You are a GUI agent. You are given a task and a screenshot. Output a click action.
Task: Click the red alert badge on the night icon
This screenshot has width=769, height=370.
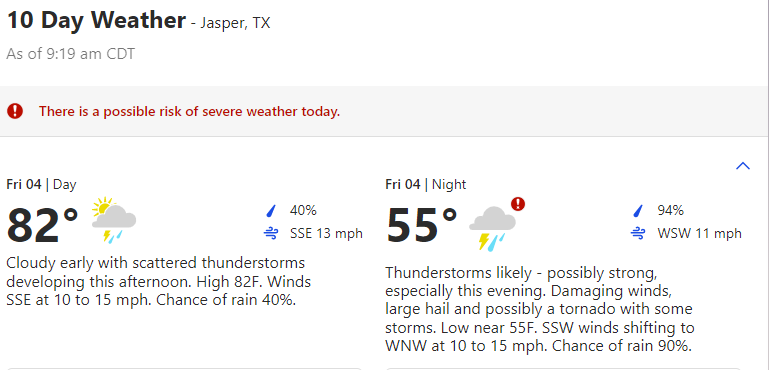(518, 204)
